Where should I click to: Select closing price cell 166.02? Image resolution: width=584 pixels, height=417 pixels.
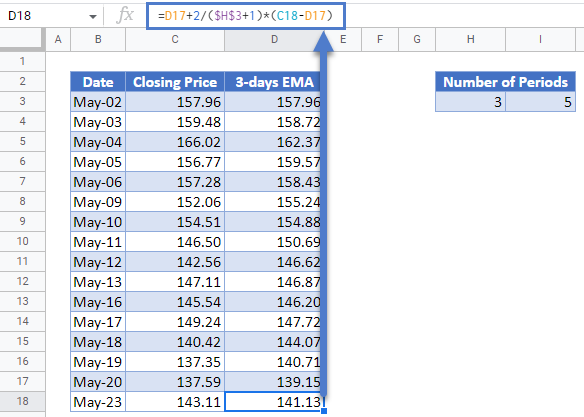pos(175,142)
